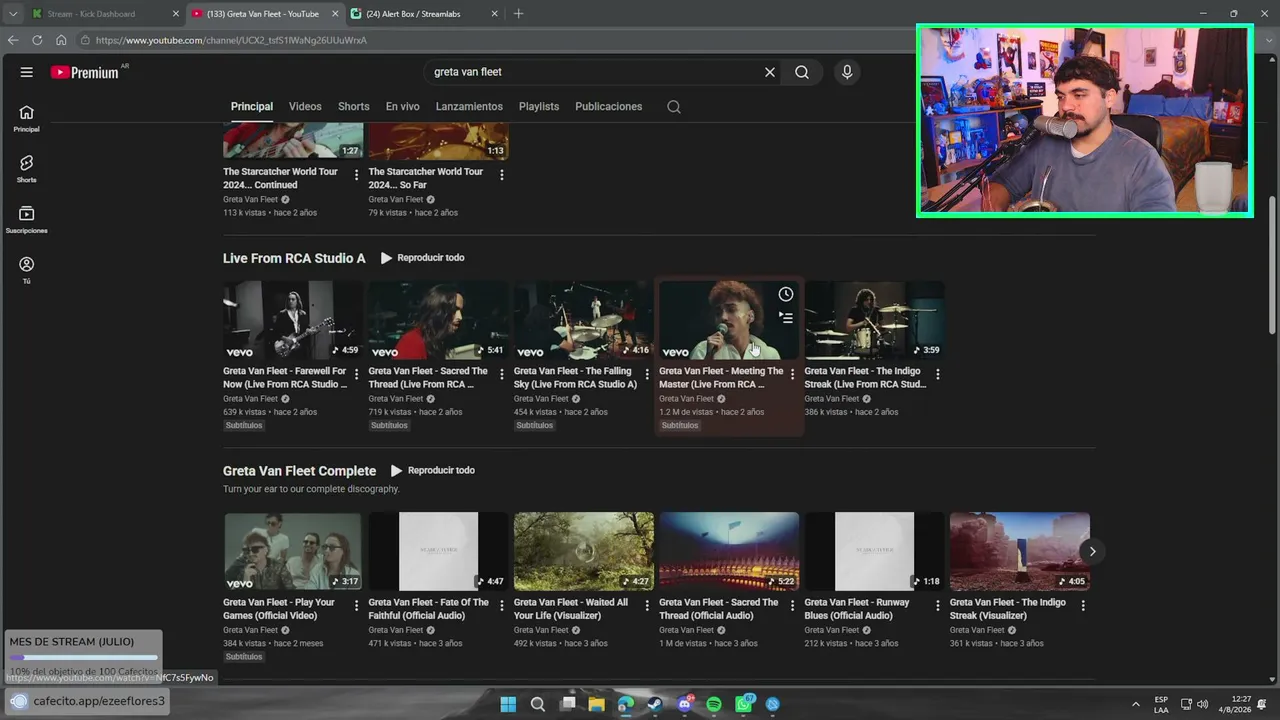Open the volume control in the system tray
This screenshot has width=1280, height=720.
point(1202,704)
